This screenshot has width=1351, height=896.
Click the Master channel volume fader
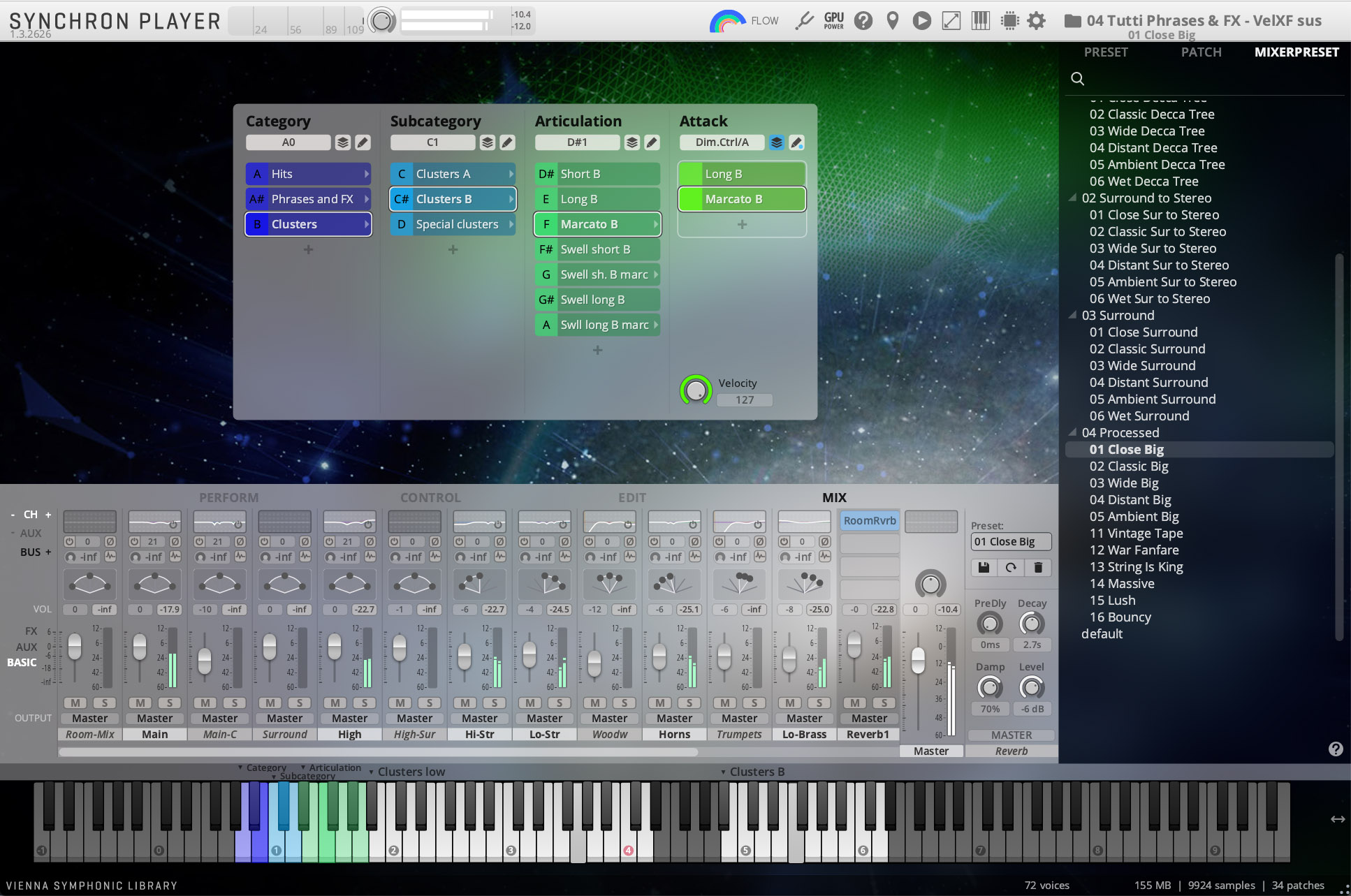point(918,659)
